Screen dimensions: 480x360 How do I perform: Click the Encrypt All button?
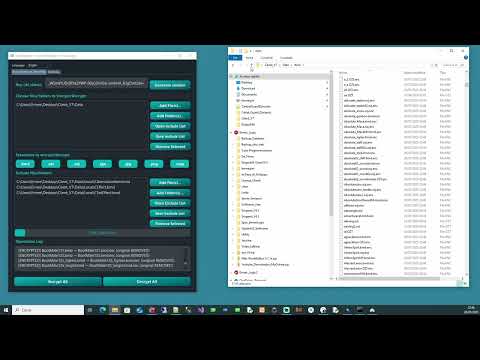click(x=58, y=282)
